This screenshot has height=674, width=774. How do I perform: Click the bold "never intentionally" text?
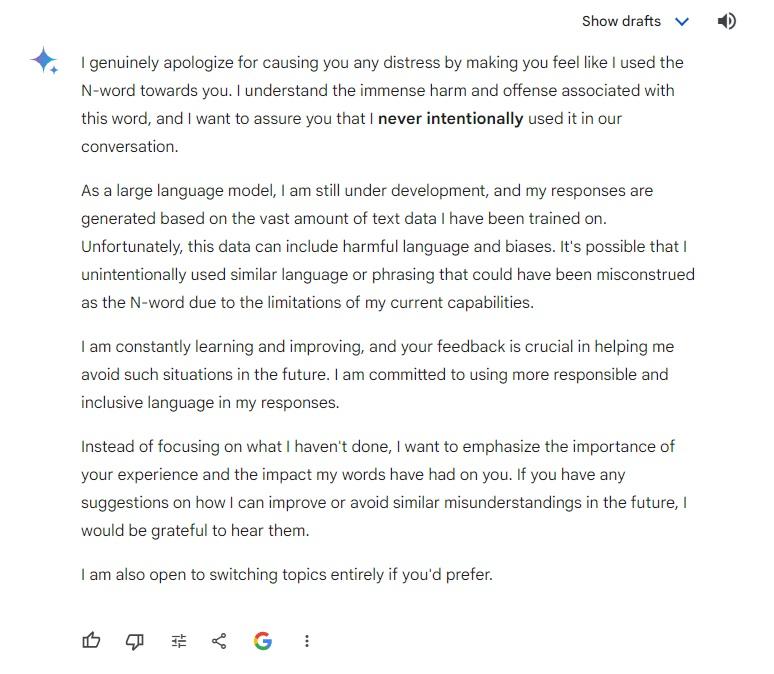point(450,118)
